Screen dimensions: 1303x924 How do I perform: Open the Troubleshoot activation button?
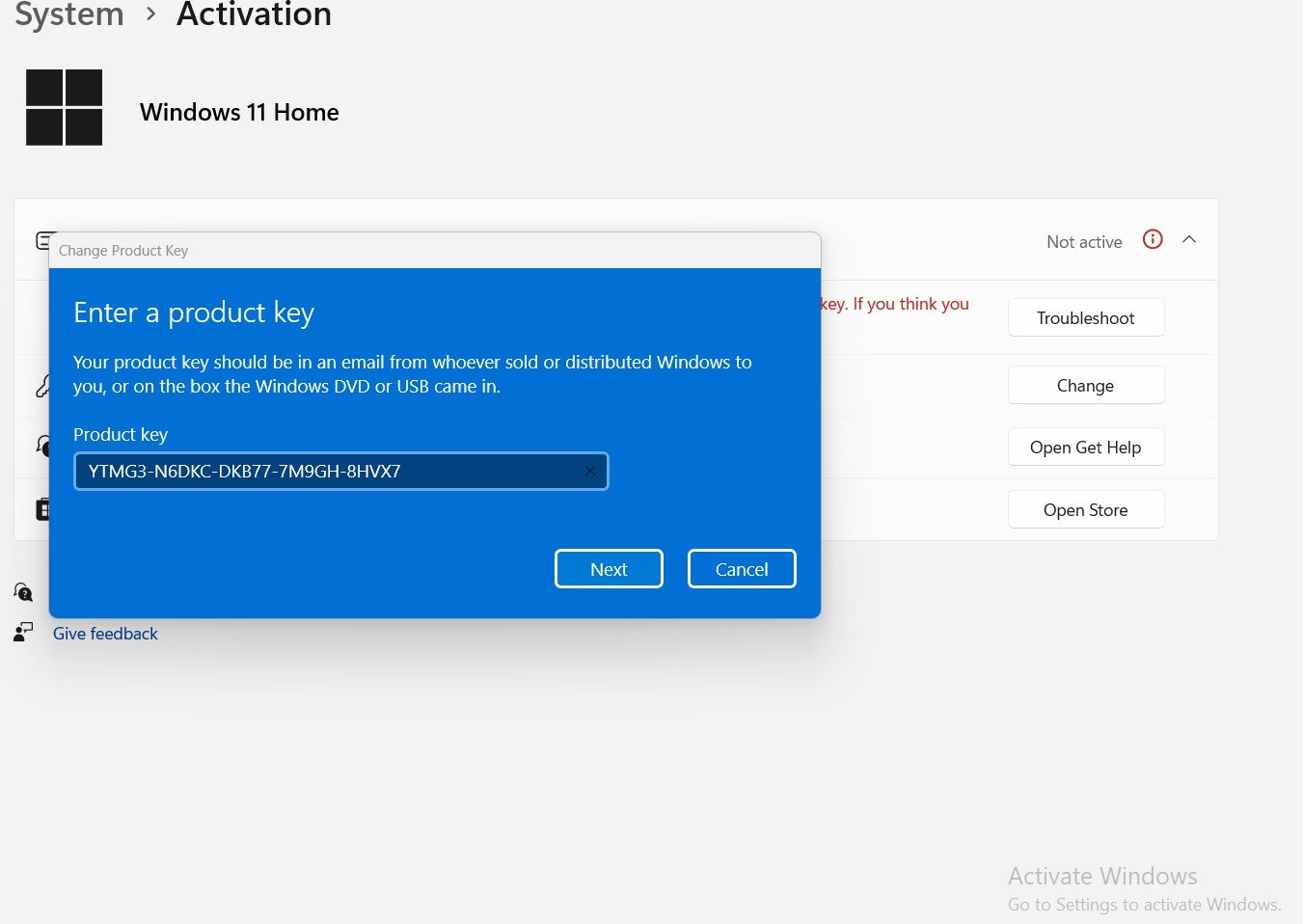[1086, 317]
